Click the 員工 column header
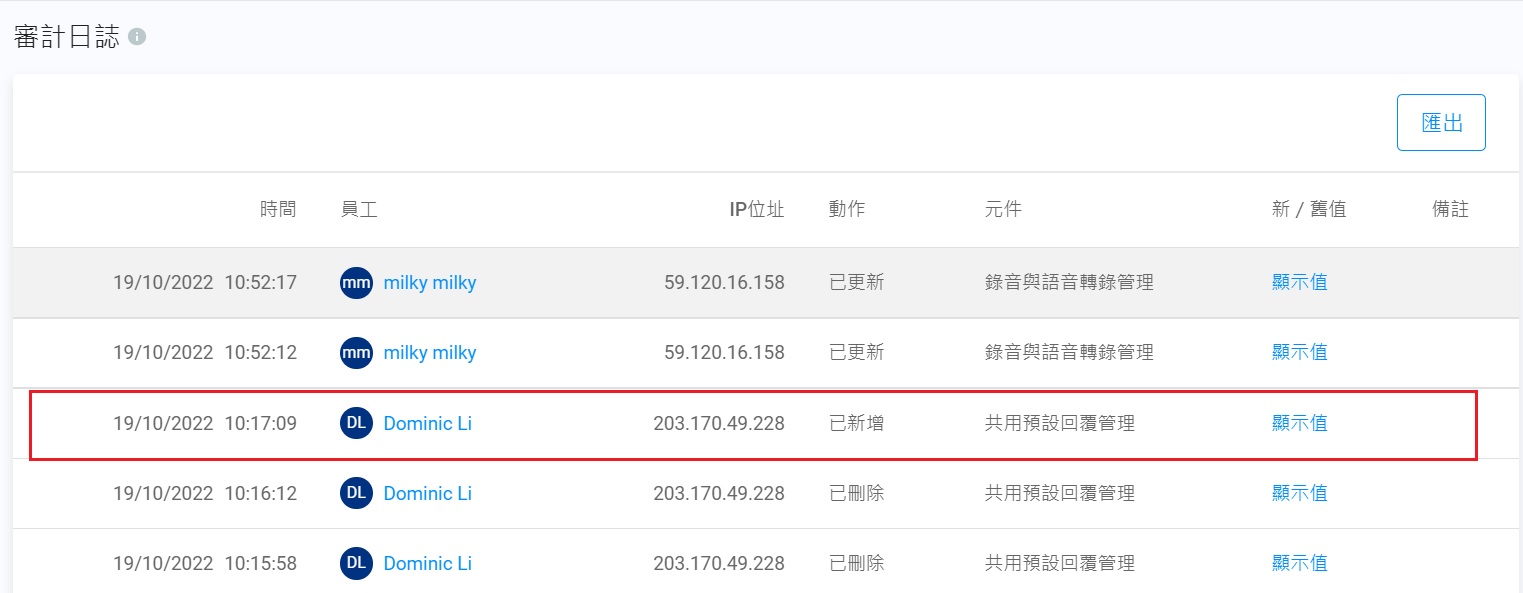 pos(359,209)
